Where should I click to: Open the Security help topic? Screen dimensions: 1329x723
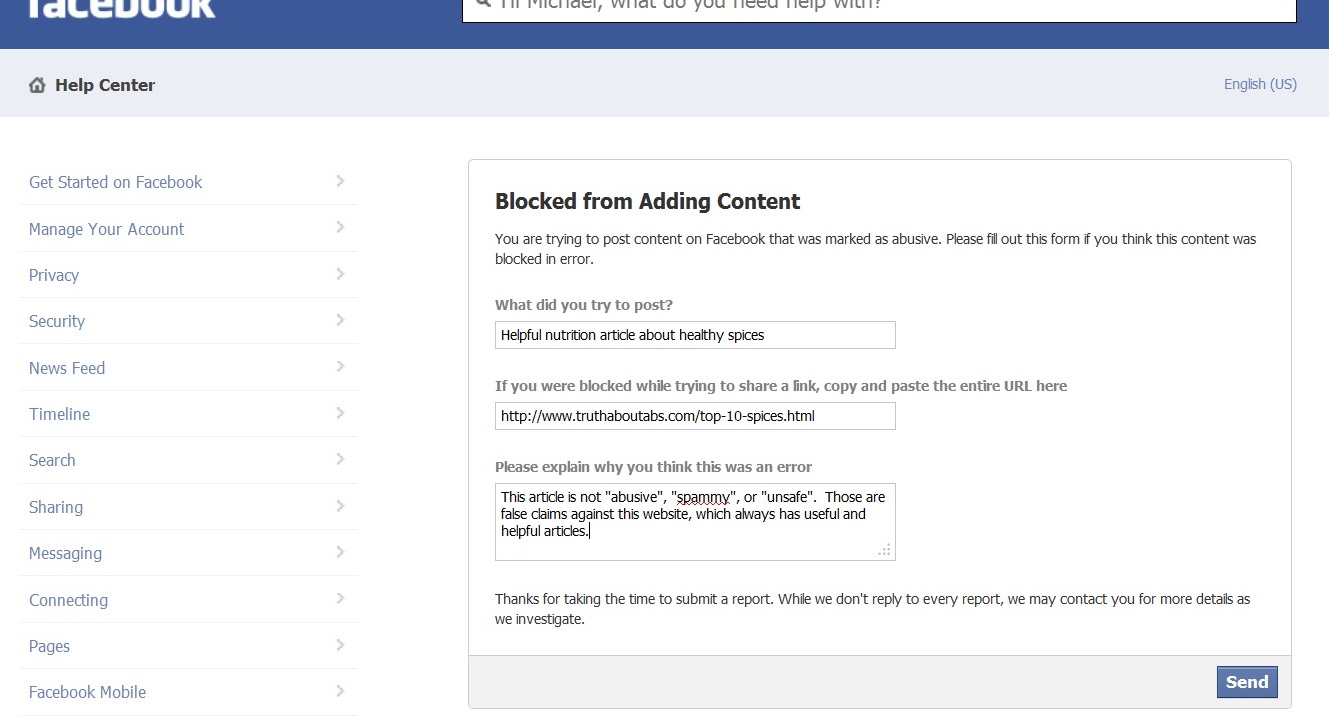pos(57,321)
